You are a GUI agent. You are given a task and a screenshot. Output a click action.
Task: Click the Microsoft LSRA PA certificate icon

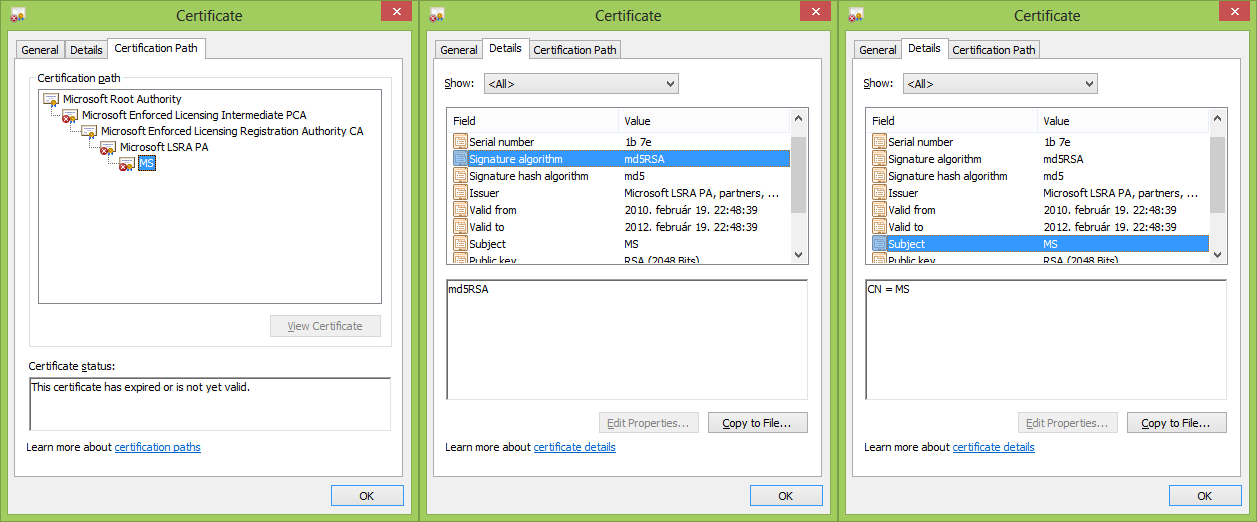click(108, 148)
